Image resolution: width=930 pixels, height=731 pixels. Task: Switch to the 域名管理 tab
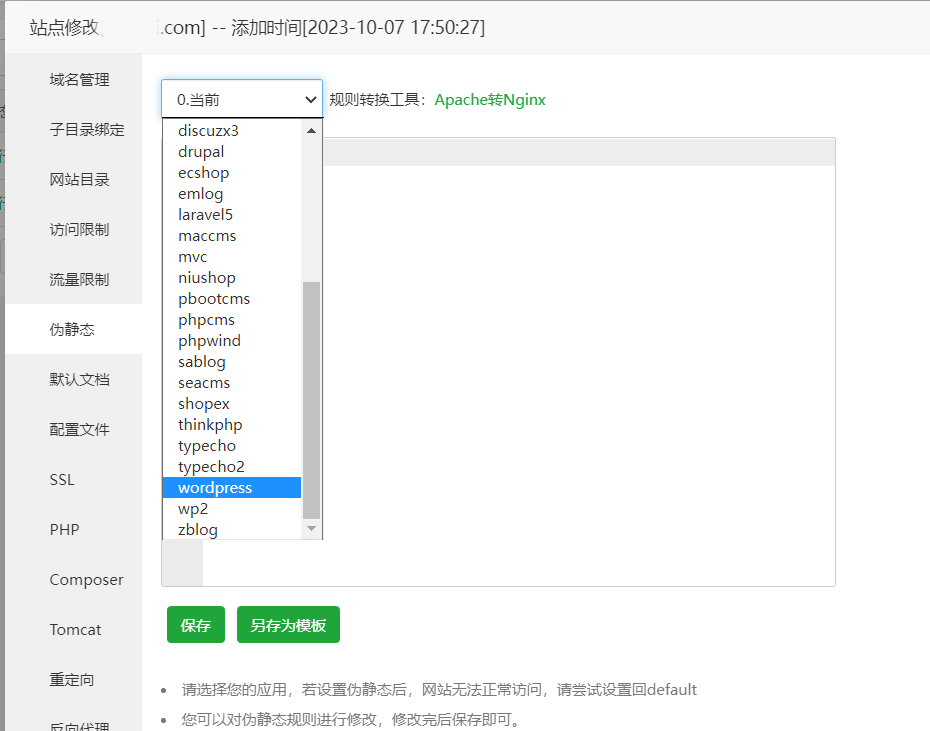click(x=79, y=80)
